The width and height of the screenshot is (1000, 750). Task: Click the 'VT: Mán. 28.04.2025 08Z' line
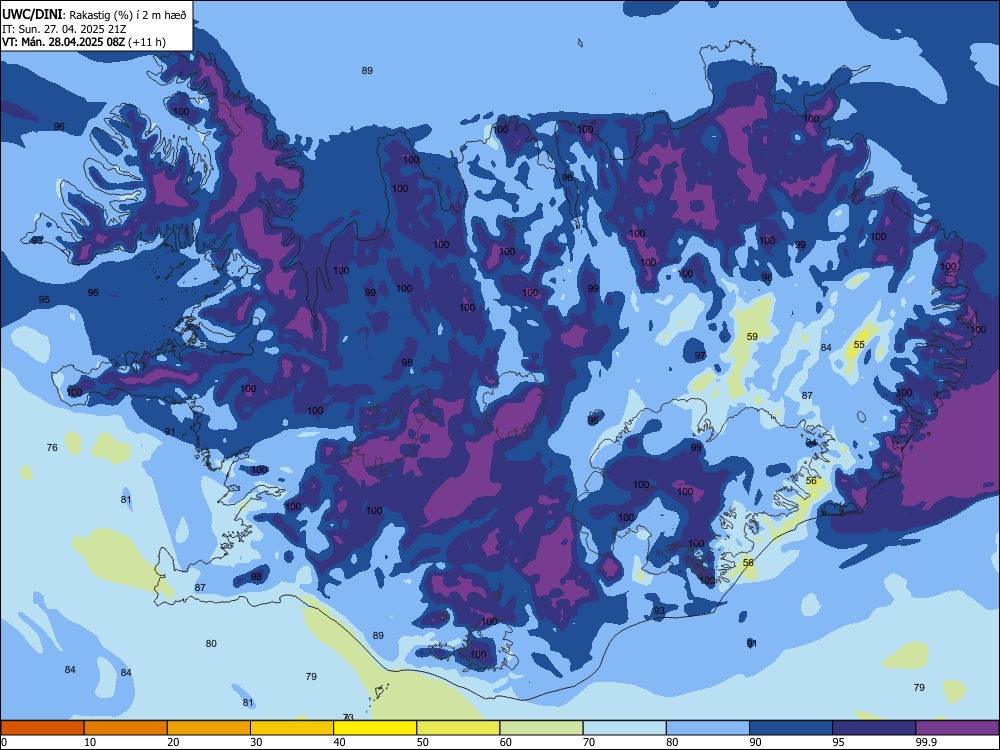tap(63, 42)
